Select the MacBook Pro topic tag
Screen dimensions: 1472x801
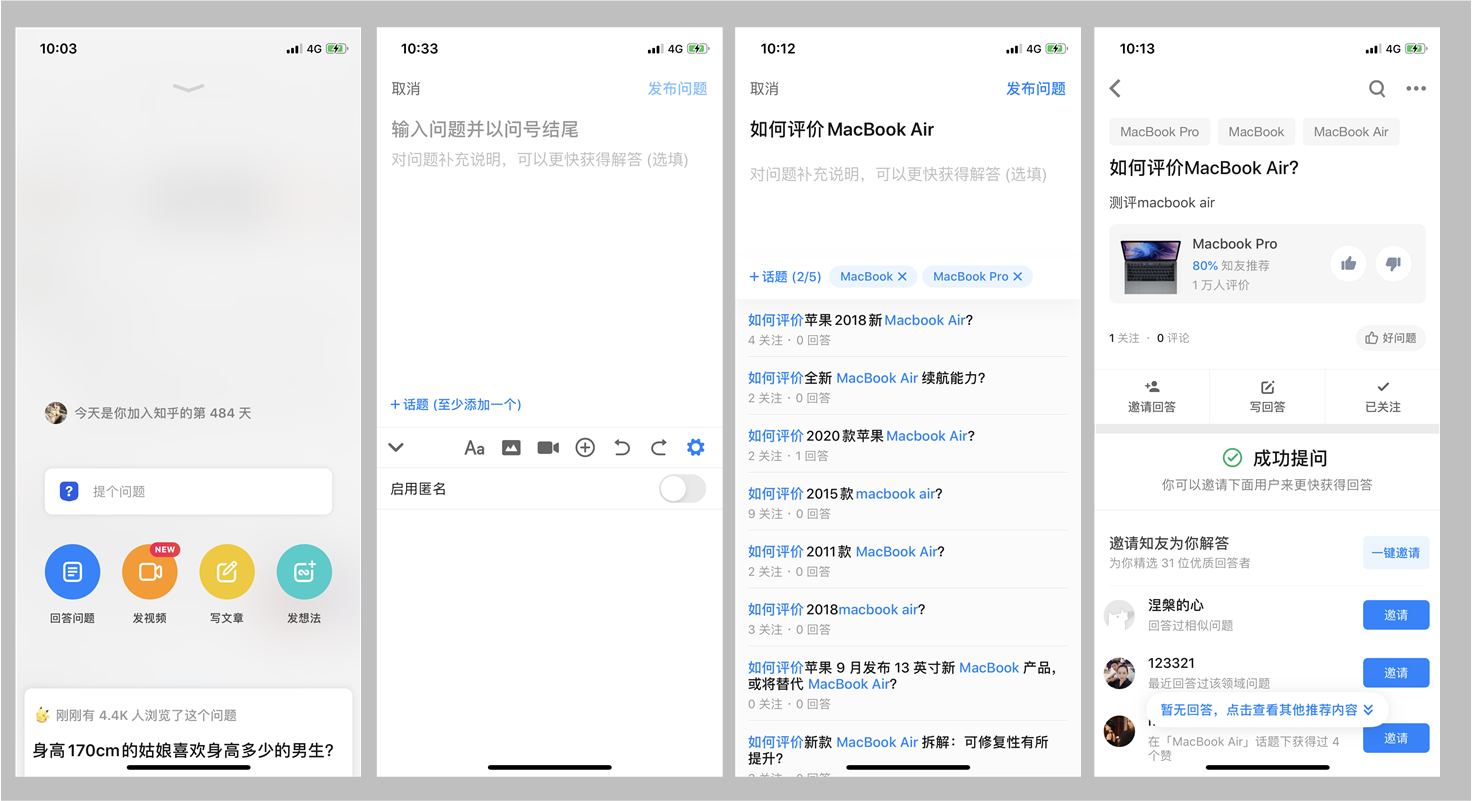1159,132
